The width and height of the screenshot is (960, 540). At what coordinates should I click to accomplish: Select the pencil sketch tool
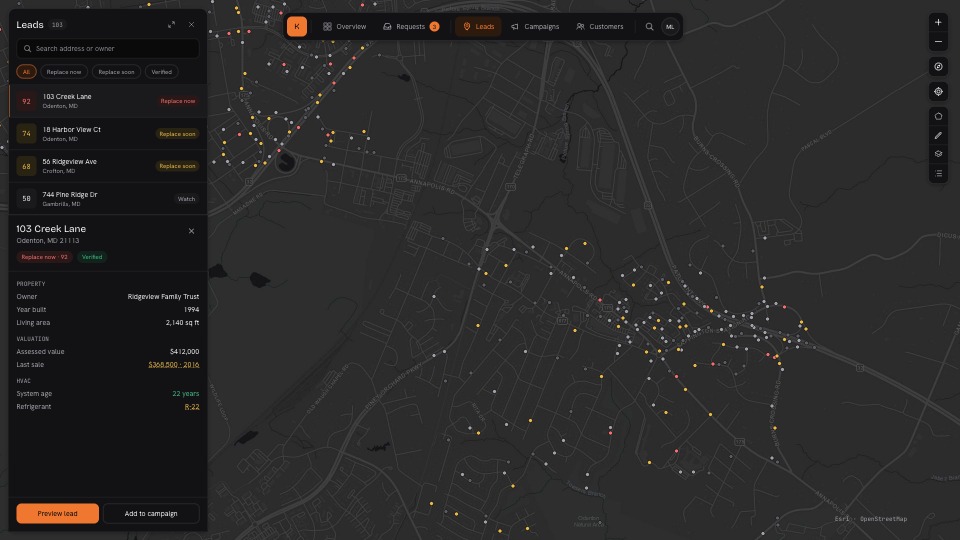pos(938,135)
